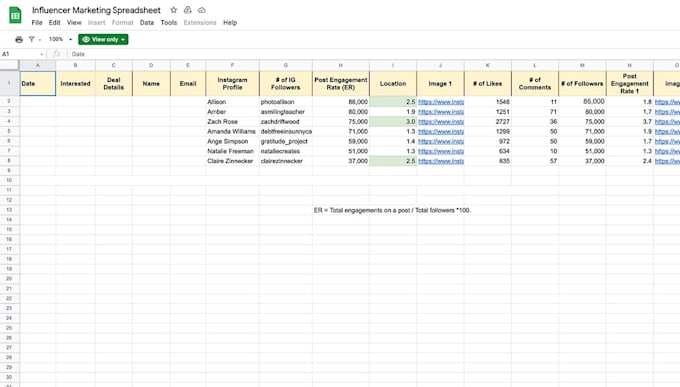Open the Edit menu
Image resolution: width=680 pixels, height=387 pixels.
tap(54, 23)
